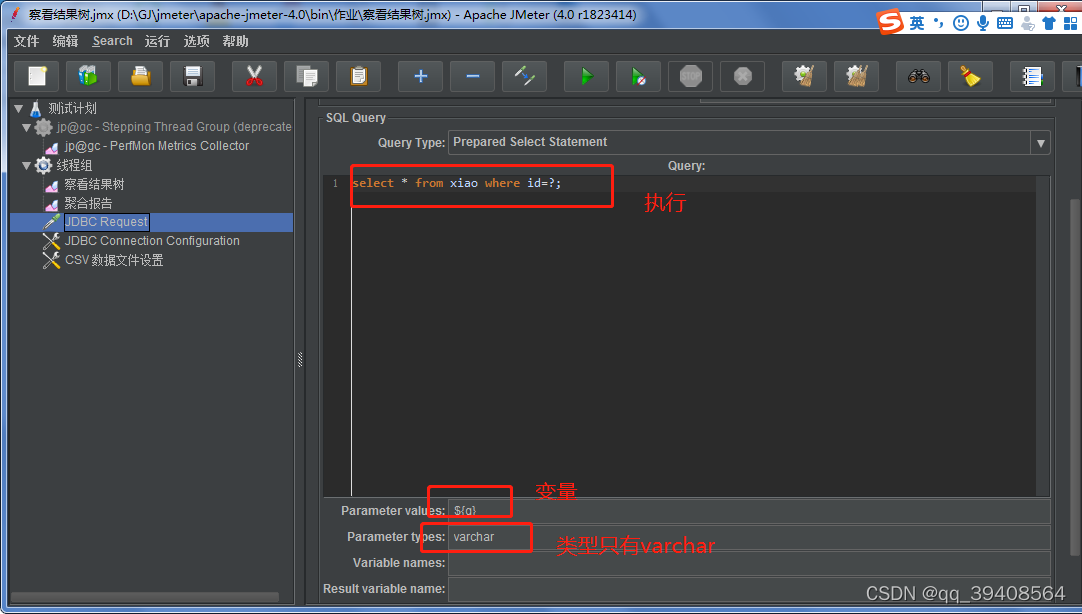The width and height of the screenshot is (1082, 614).
Task: Select 测试计划 in the tree
Action: (x=72, y=108)
